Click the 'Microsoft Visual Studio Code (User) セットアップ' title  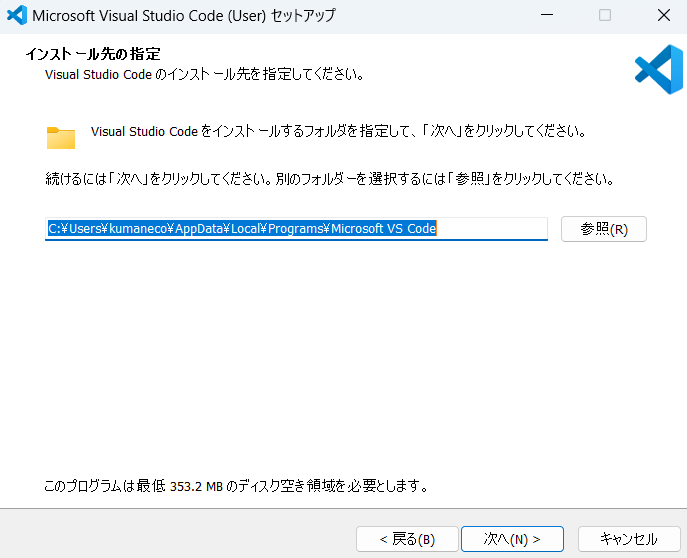184,15
